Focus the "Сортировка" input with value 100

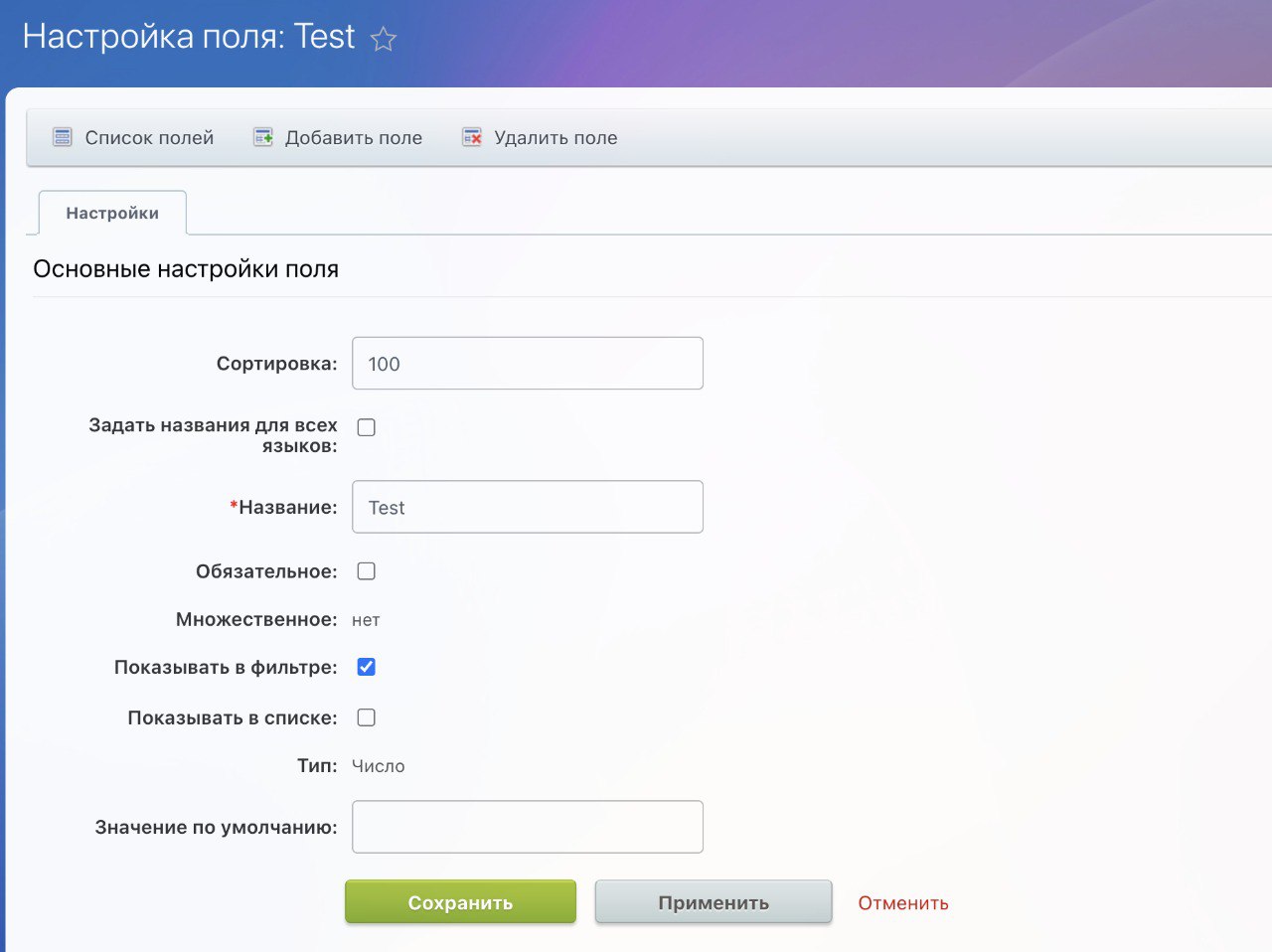pos(527,364)
